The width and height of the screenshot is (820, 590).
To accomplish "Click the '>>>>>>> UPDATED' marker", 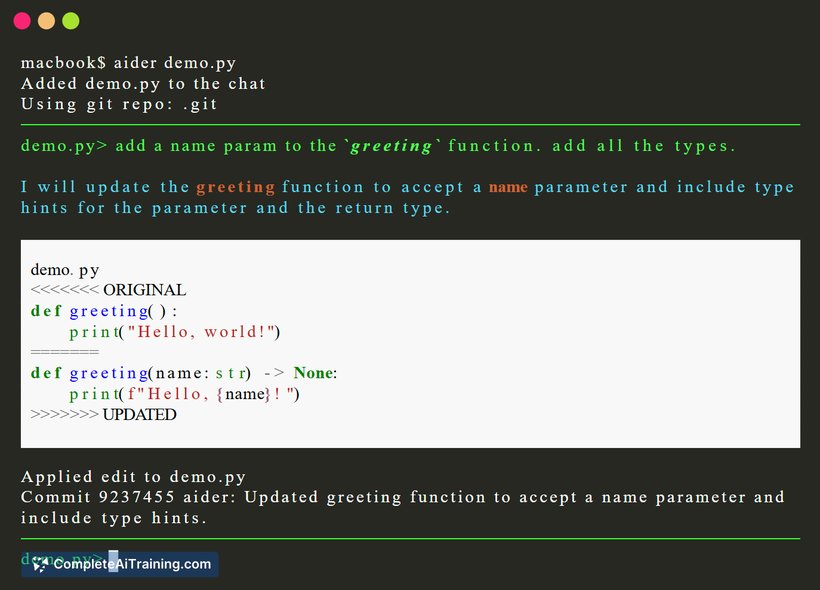I will [x=104, y=414].
